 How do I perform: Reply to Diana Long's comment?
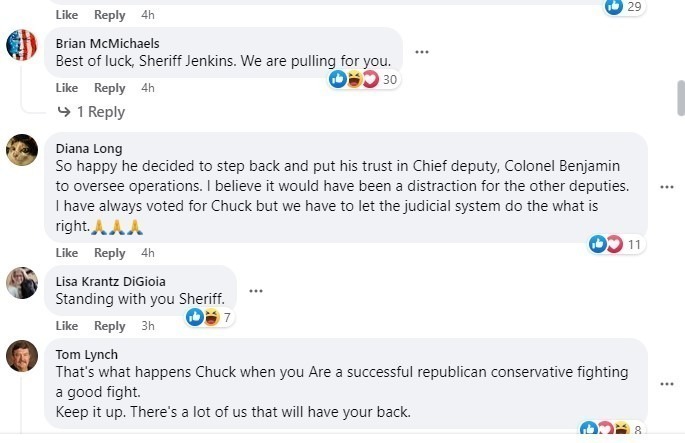click(x=110, y=253)
